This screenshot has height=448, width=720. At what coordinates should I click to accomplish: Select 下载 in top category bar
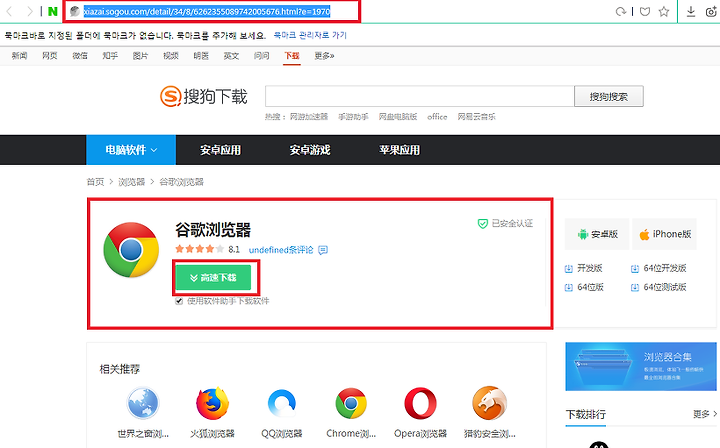click(x=292, y=56)
